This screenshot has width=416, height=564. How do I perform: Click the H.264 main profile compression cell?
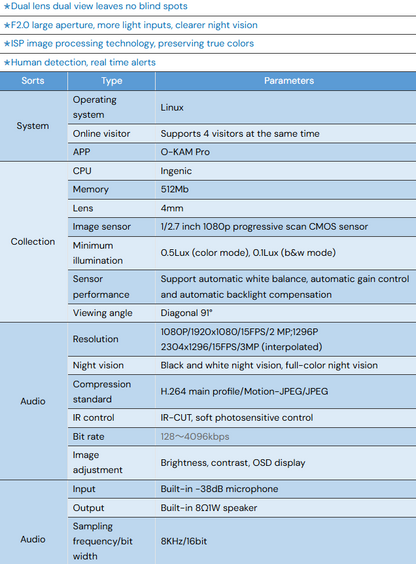click(x=286, y=391)
